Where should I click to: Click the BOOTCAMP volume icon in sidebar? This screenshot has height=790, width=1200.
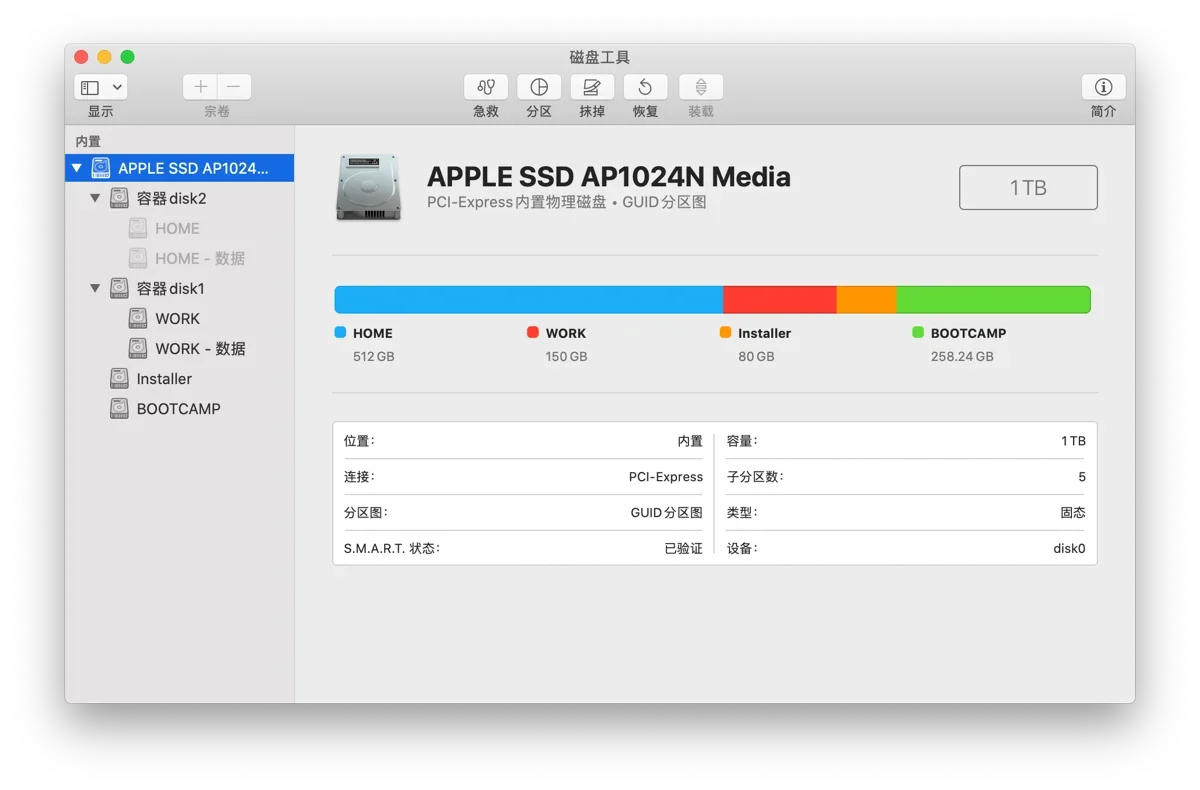point(119,408)
